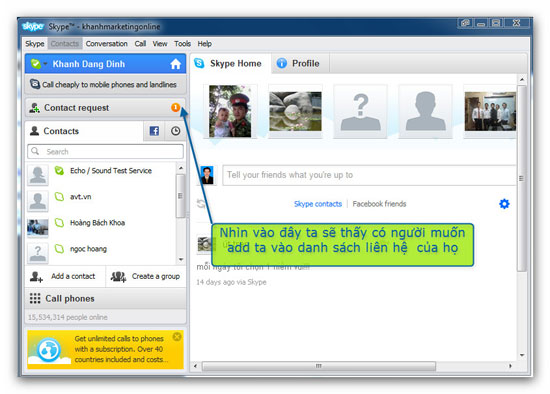Click the mood message input field

coord(369,175)
